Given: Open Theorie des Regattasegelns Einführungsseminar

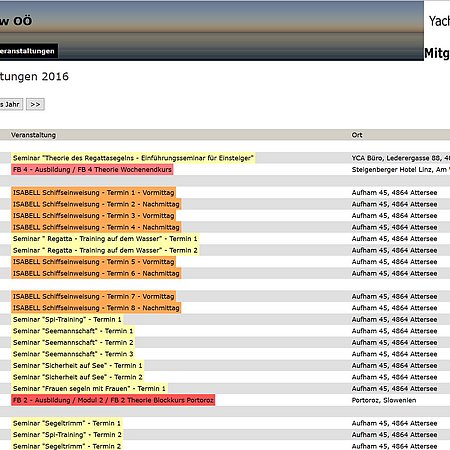Looking at the screenshot, I should pyautogui.click(x=133, y=158).
